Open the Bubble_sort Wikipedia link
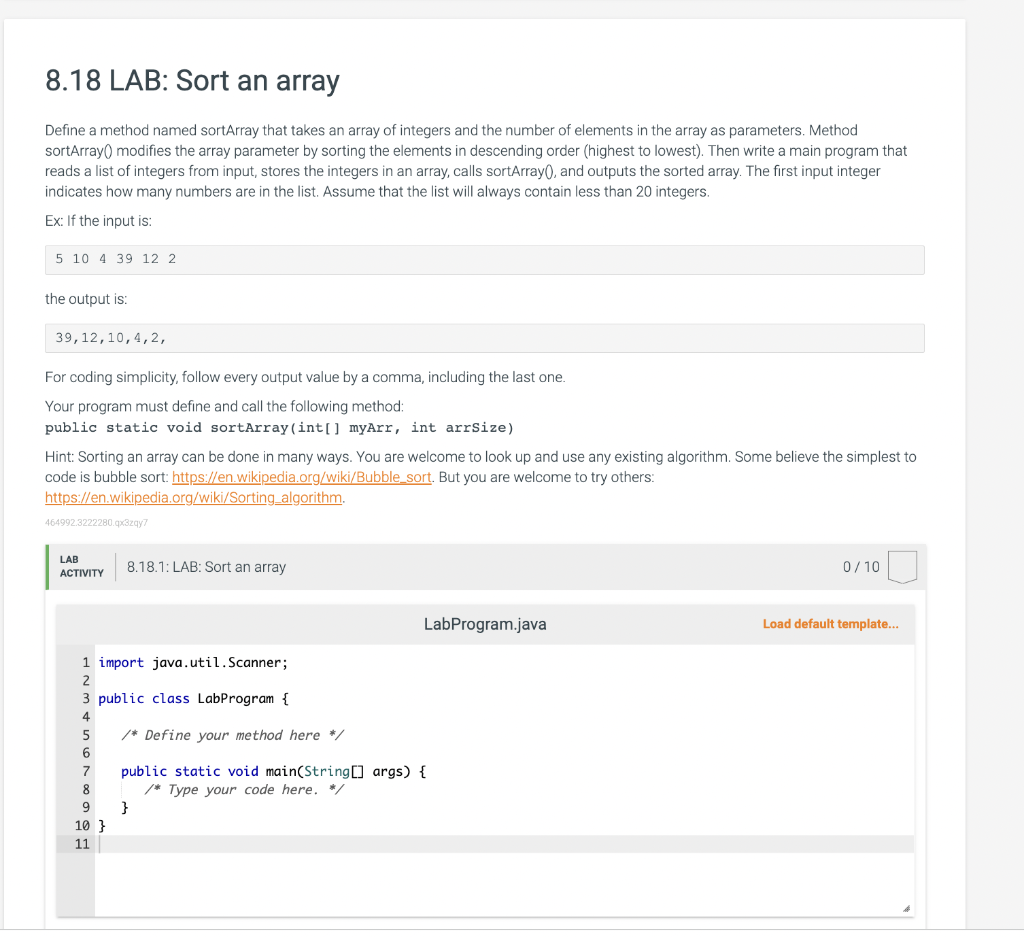The height and width of the screenshot is (937, 1024). 302,477
